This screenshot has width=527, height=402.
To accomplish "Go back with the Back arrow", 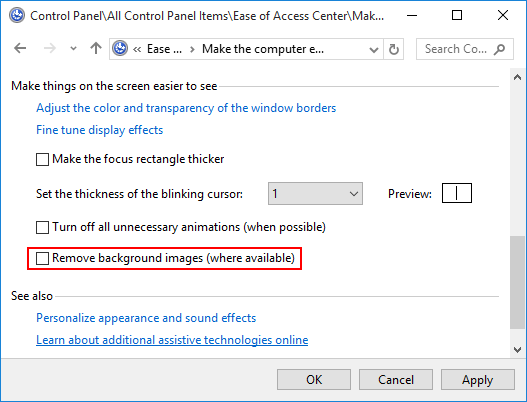I will click(20, 49).
